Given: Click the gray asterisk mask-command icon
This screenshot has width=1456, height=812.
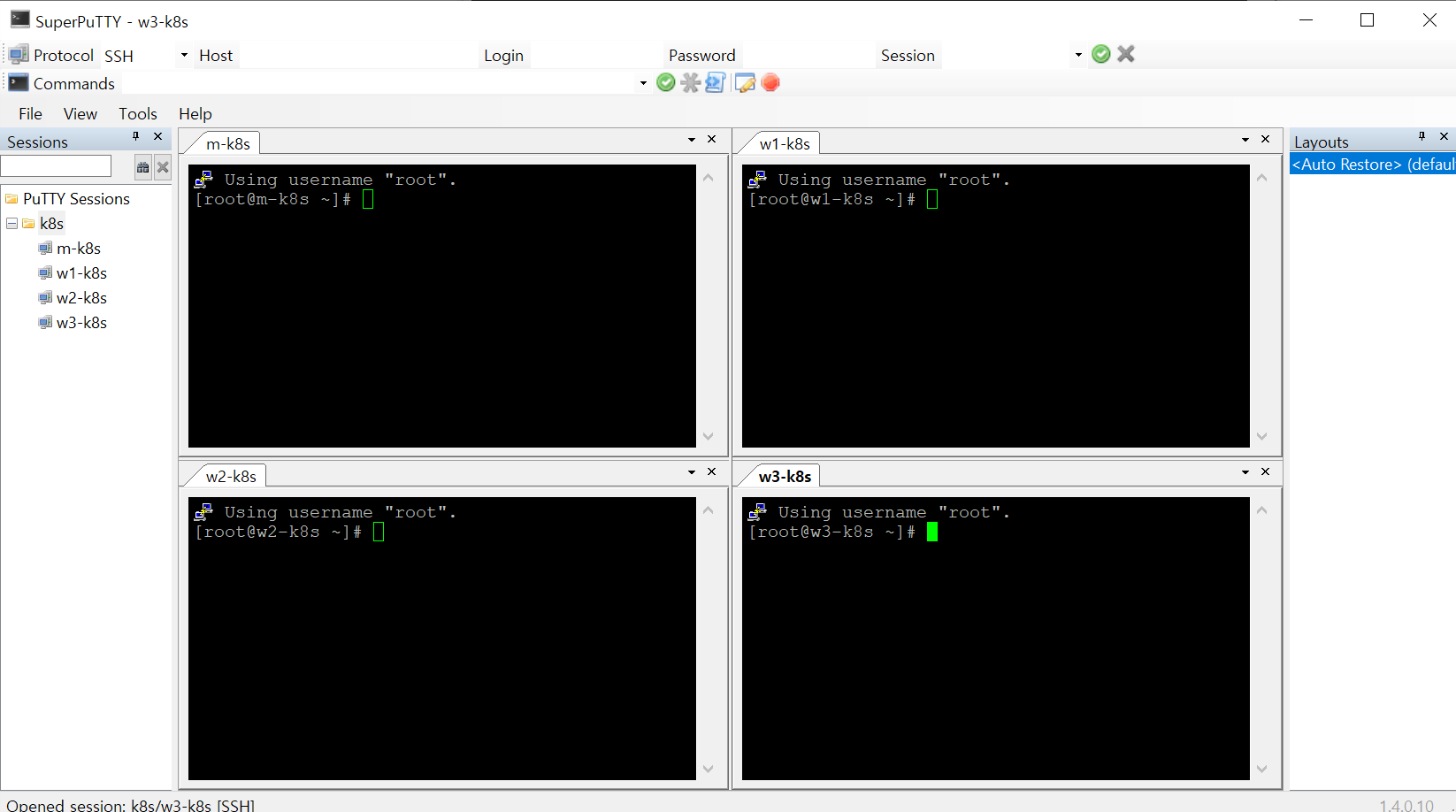Looking at the screenshot, I should pyautogui.click(x=691, y=82).
